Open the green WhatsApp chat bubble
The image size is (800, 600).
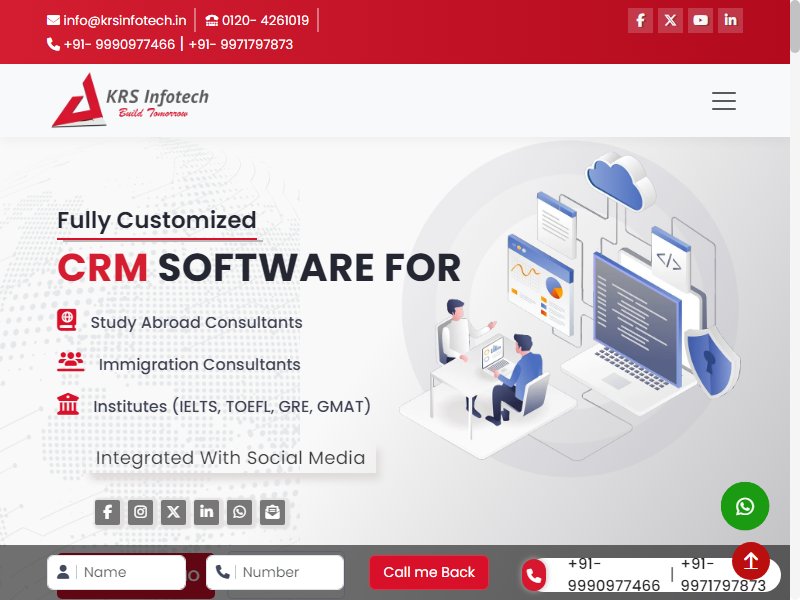click(745, 506)
